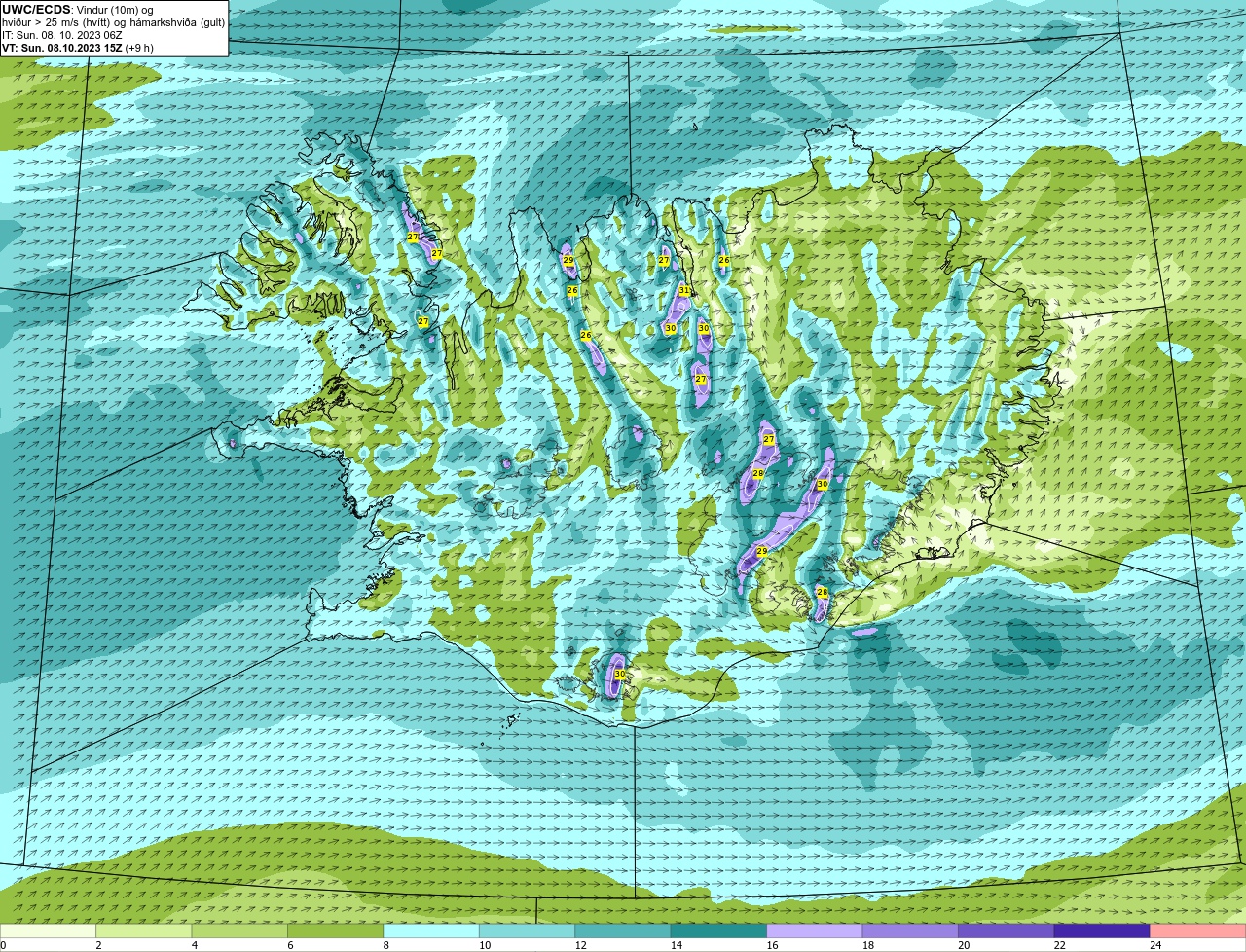
Task: Choose the legend tick label 20
Action: coord(964,945)
